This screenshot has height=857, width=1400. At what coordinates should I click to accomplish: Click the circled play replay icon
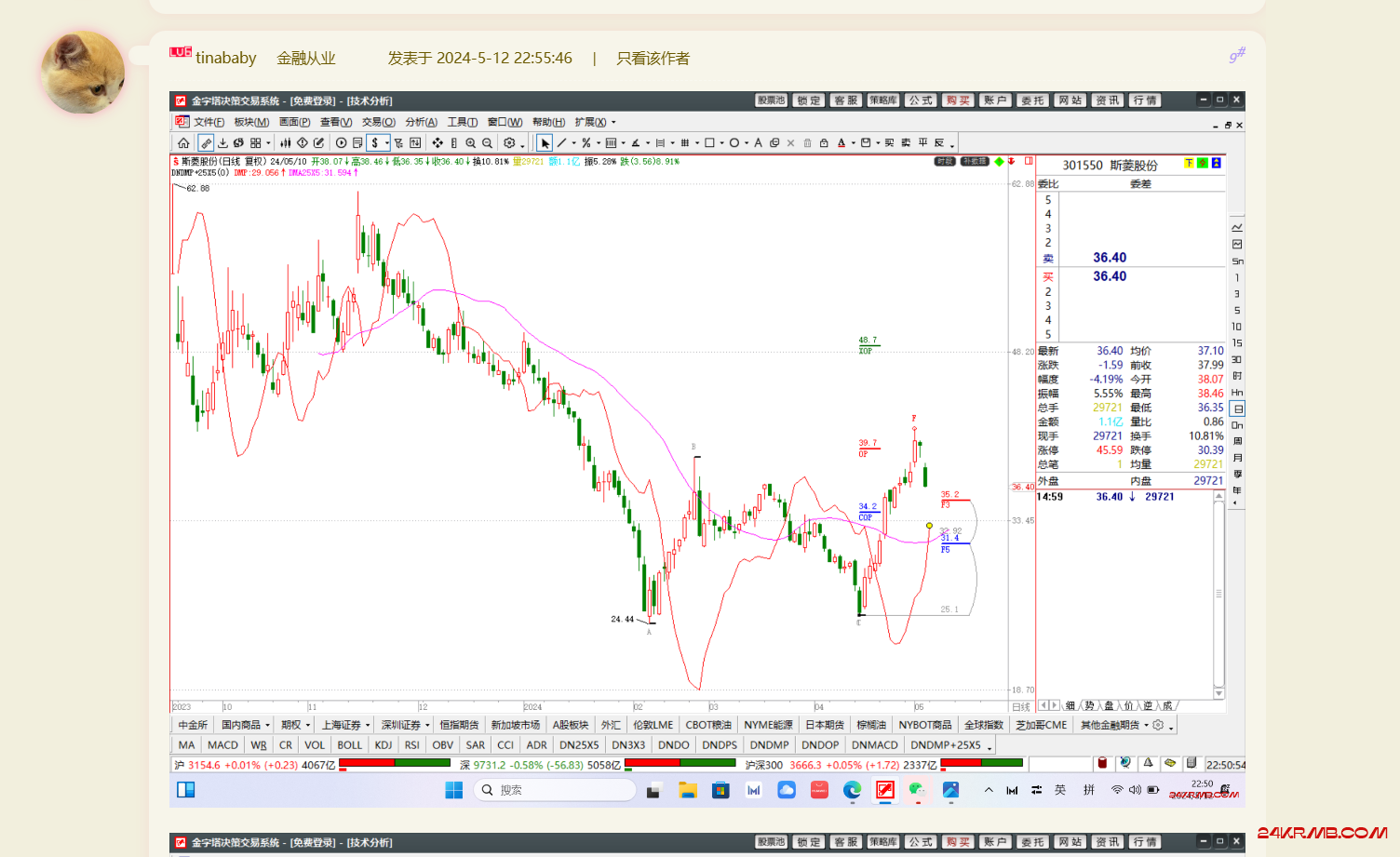point(342,143)
